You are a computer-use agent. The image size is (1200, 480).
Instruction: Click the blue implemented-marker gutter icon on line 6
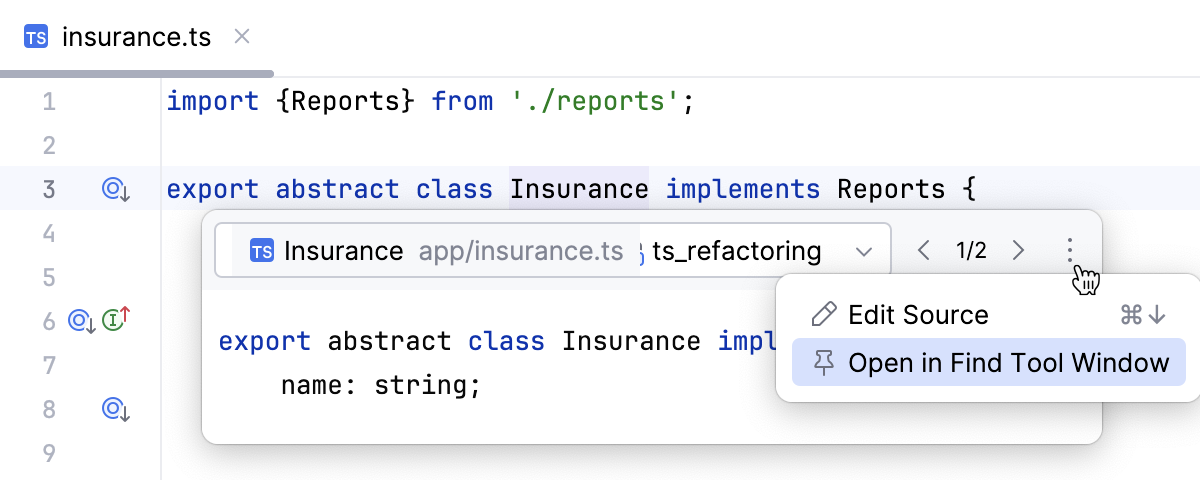click(x=81, y=321)
